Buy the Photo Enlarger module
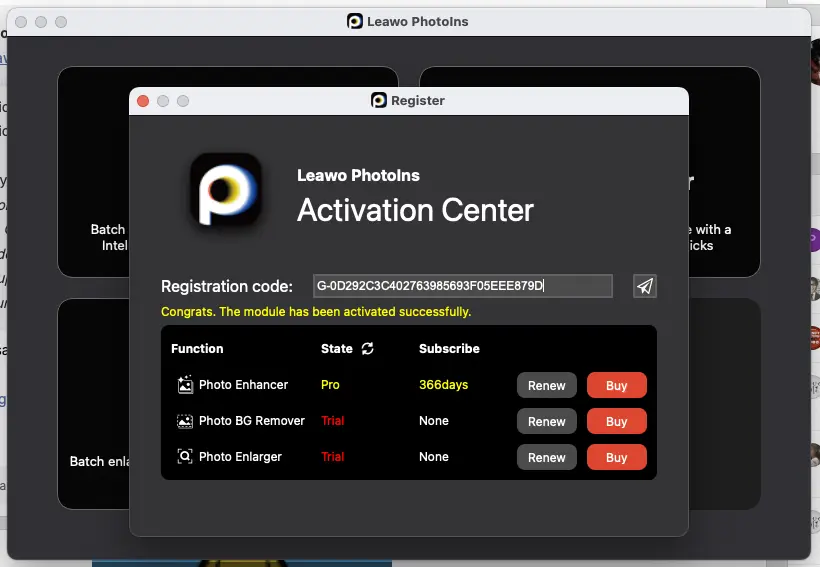Viewport: 820px width, 567px height. pyautogui.click(x=617, y=458)
